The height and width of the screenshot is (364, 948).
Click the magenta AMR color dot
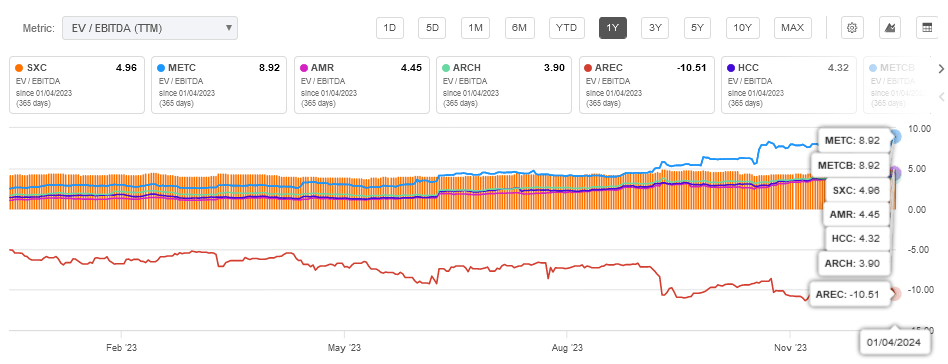[x=305, y=68]
